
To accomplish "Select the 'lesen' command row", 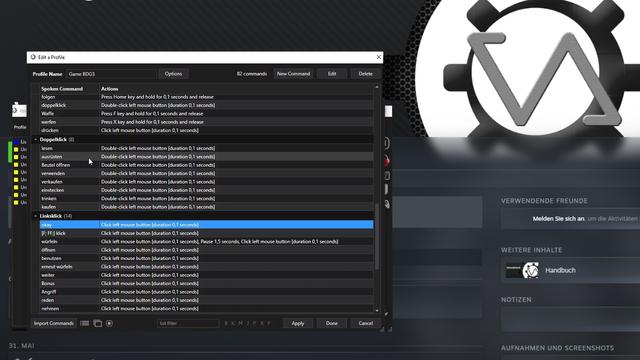I will point(207,148).
